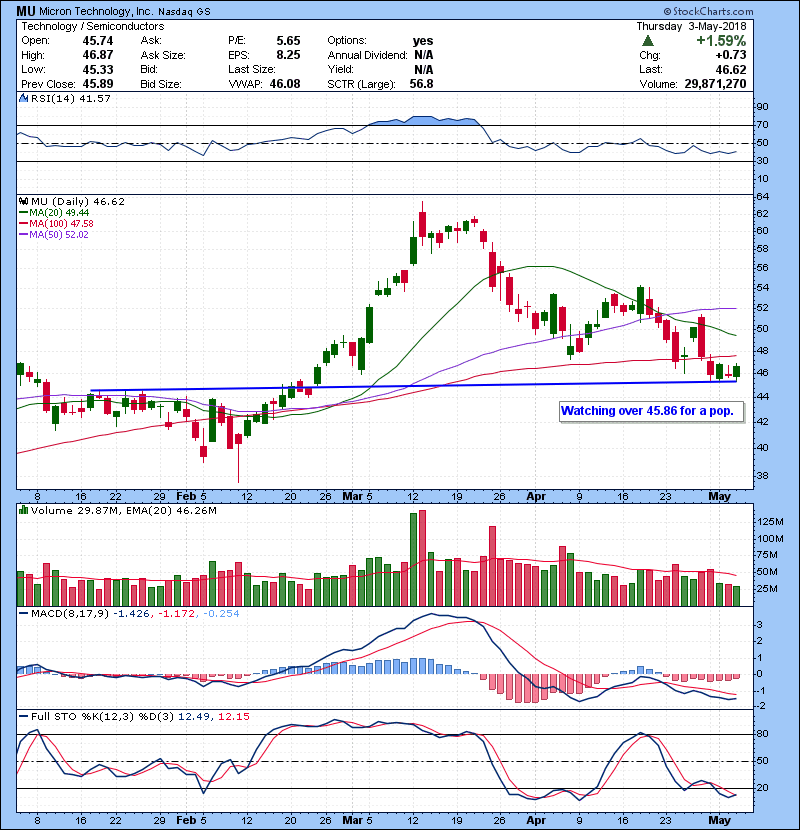Click the P/E value 5.65

288,41
